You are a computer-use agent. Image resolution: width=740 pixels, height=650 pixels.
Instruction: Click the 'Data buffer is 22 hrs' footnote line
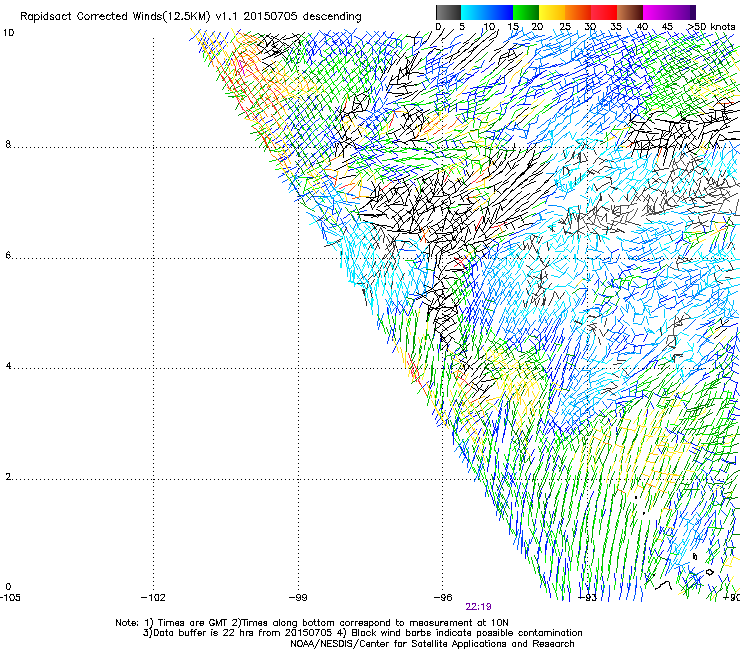pos(362,633)
